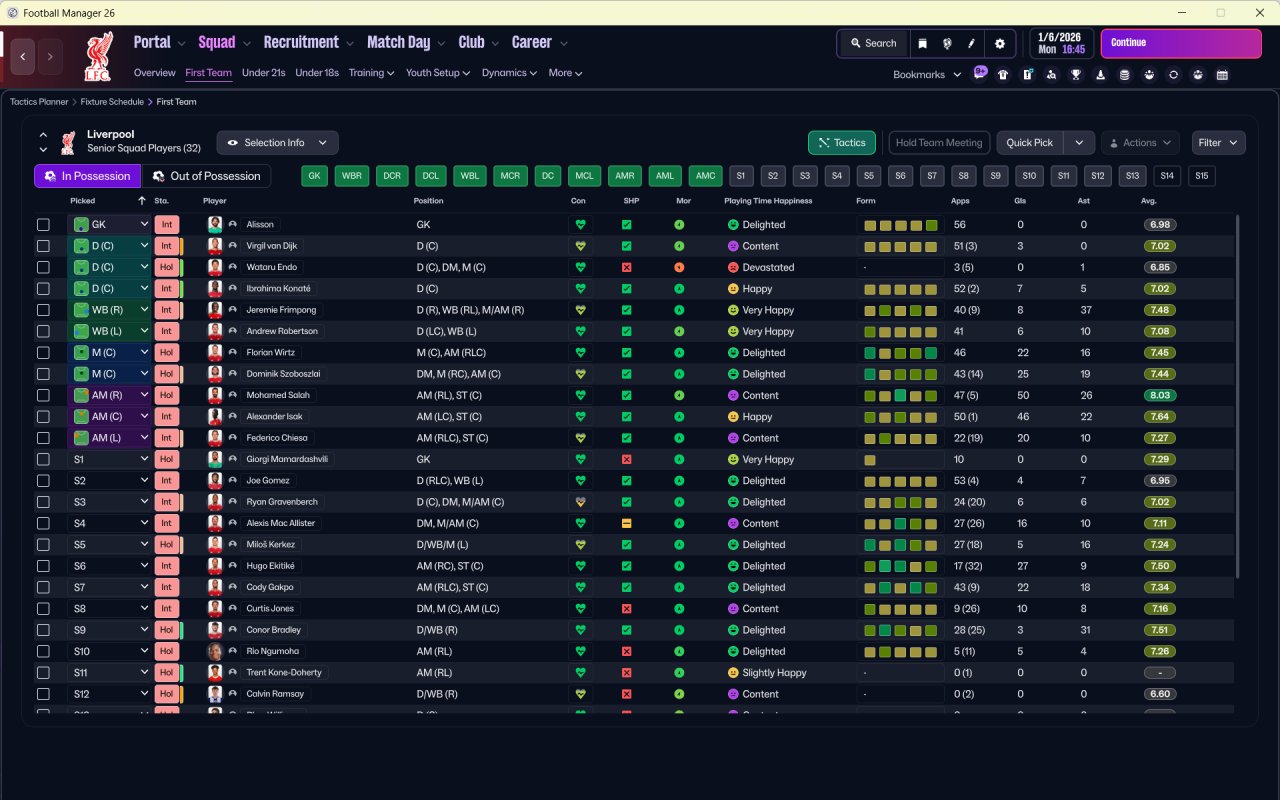Check the box beside Florian Wirtz
1280x800 pixels.
[x=43, y=353]
